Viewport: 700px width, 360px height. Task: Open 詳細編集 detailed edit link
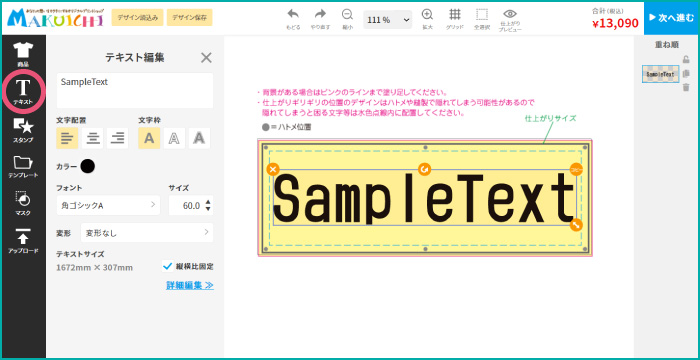(190, 285)
